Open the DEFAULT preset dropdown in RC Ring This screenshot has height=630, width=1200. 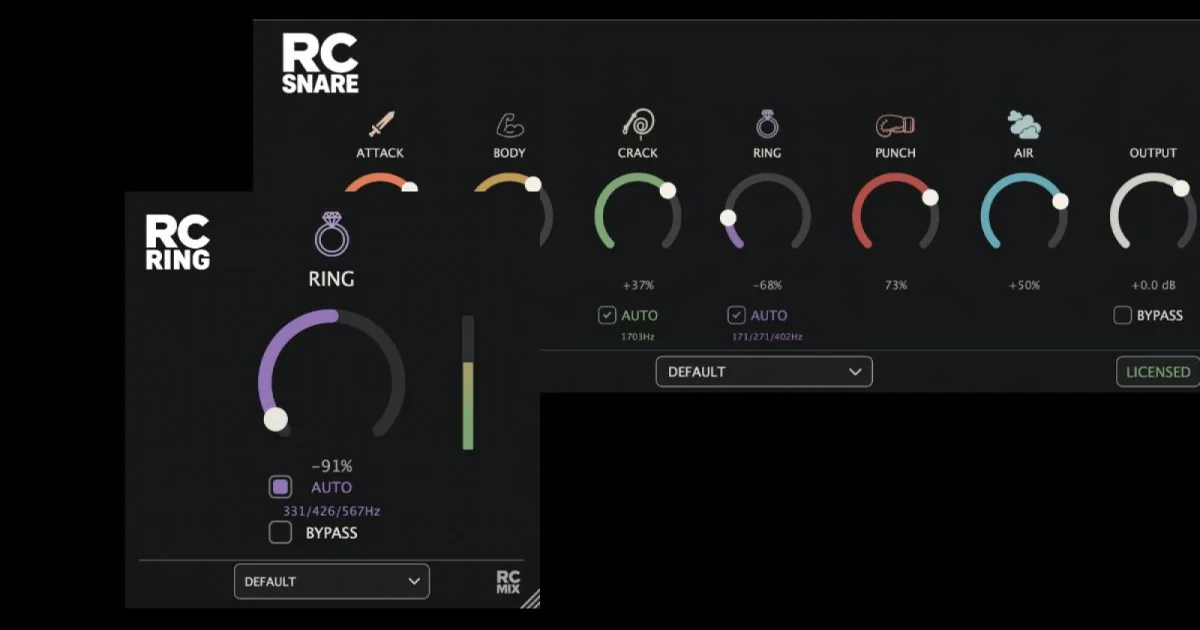332,581
